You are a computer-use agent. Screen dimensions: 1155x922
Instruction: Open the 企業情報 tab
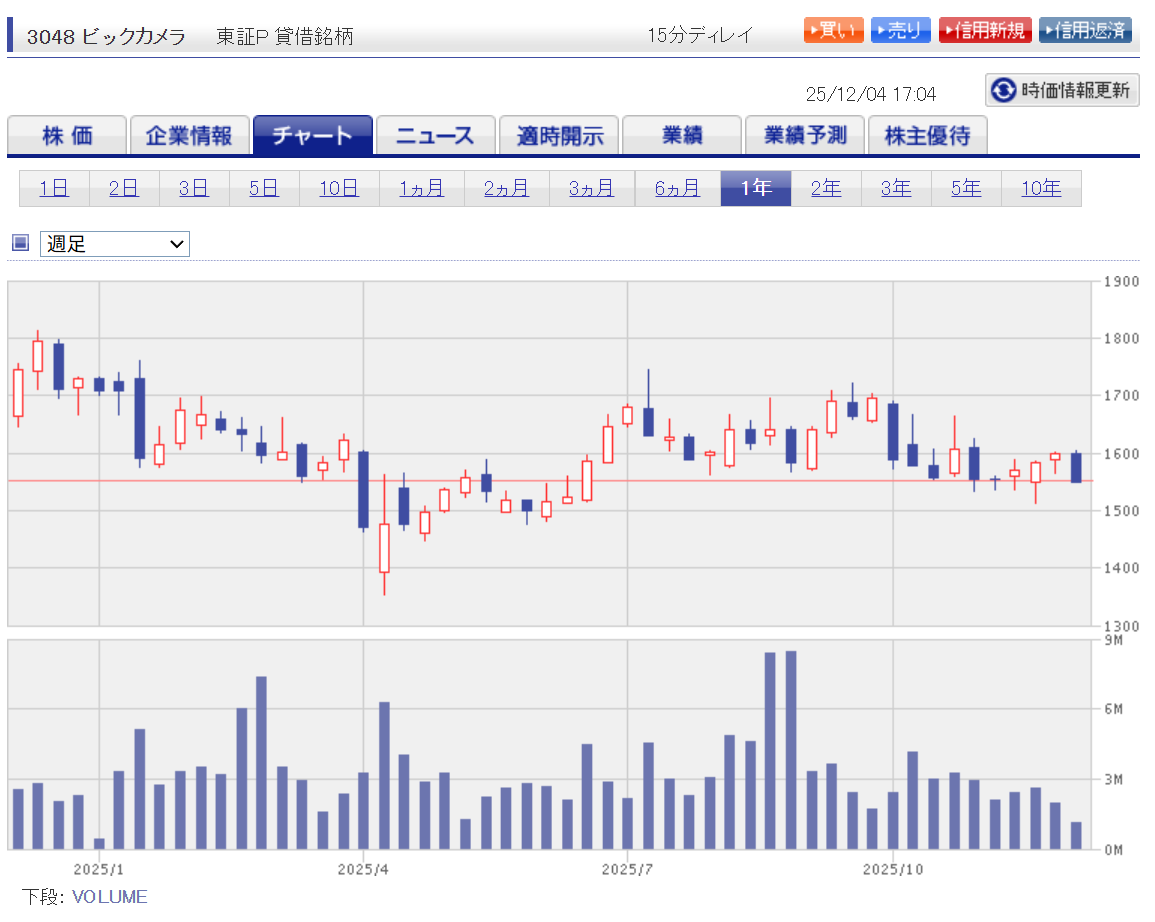pyautogui.click(x=189, y=136)
